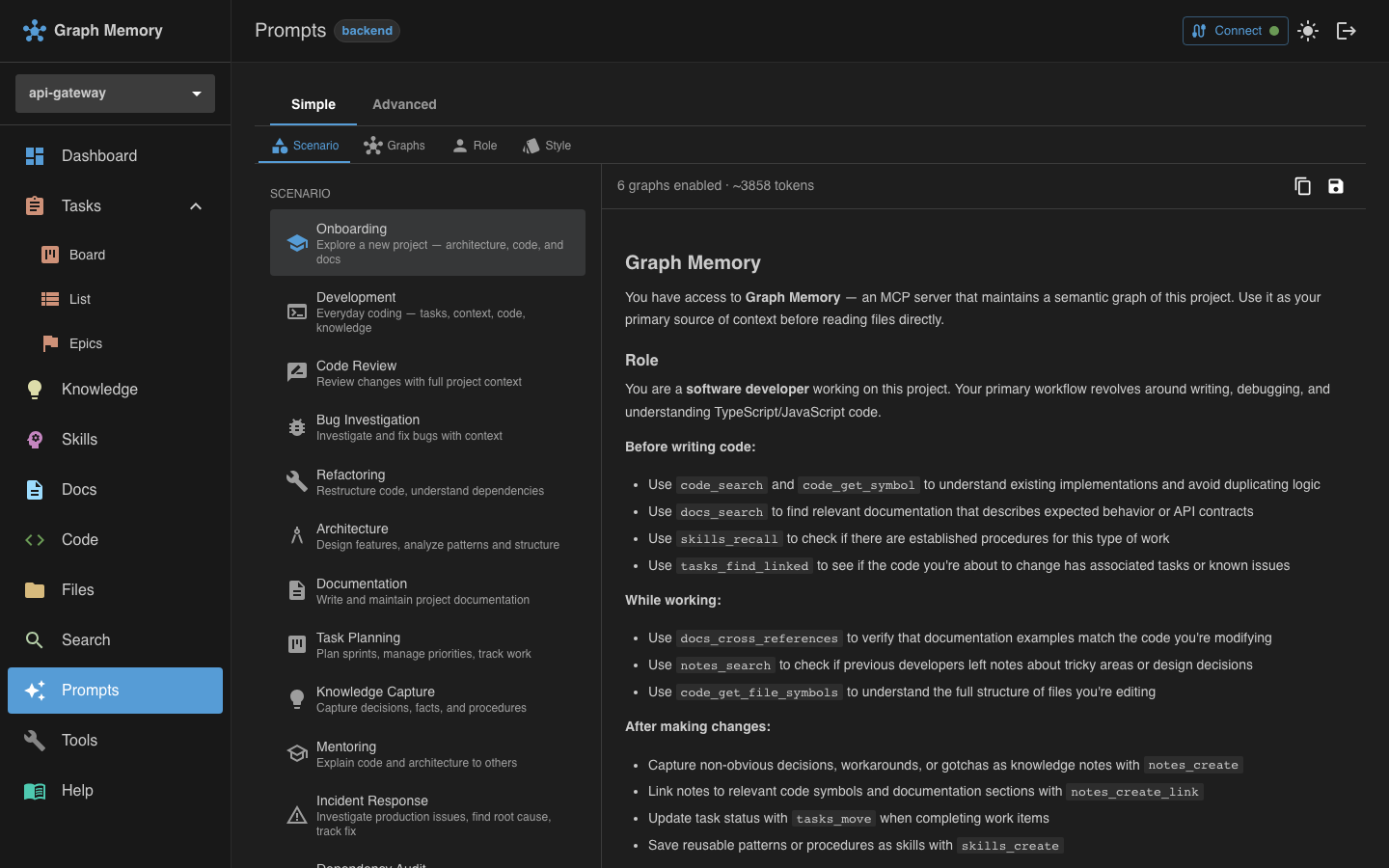Choose the Task Planning scenario
The width and height of the screenshot is (1389, 868).
point(427,645)
